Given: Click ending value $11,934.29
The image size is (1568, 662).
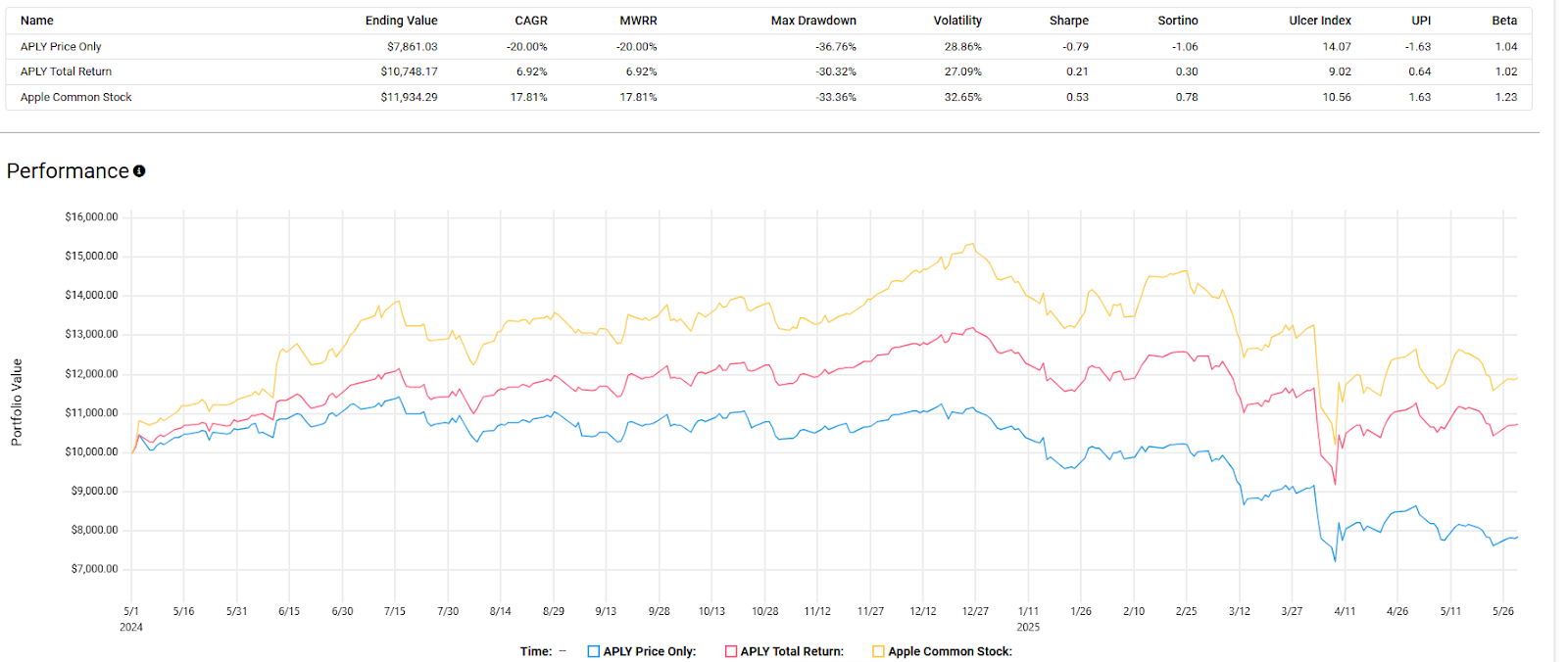Looking at the screenshot, I should [410, 97].
